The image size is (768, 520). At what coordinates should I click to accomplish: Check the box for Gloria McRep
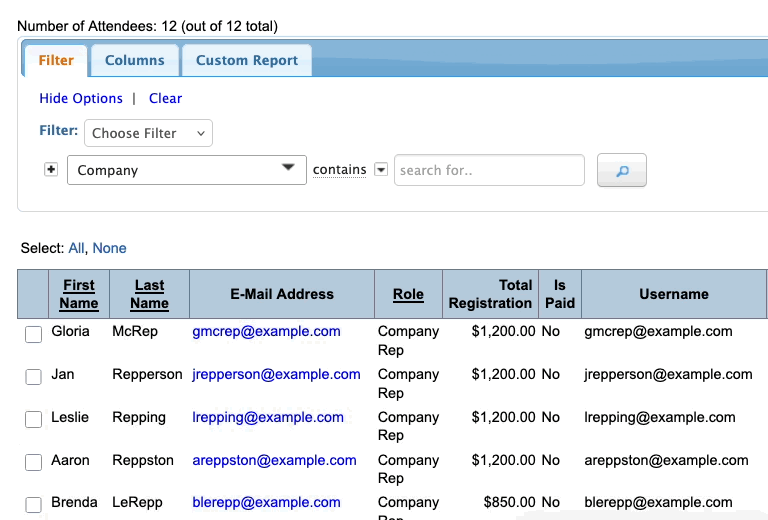point(33,334)
